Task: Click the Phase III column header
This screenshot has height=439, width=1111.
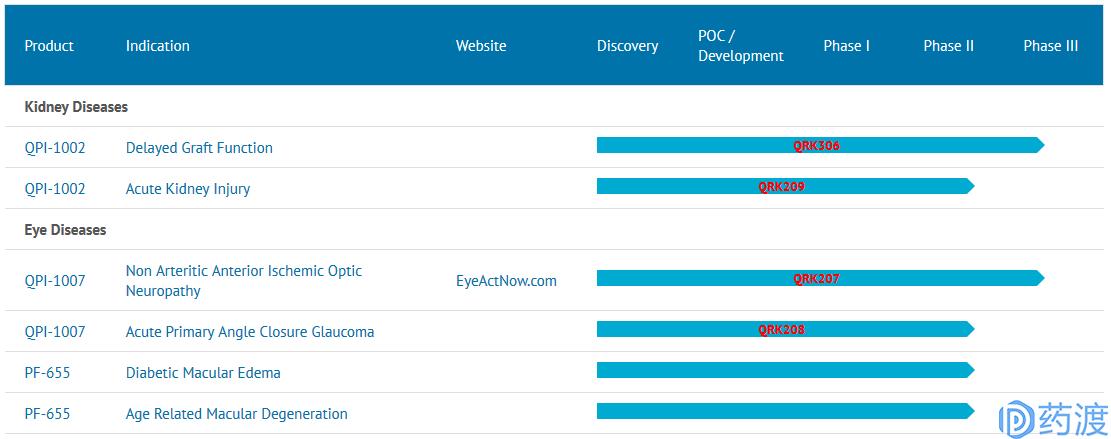Action: 1050,46
